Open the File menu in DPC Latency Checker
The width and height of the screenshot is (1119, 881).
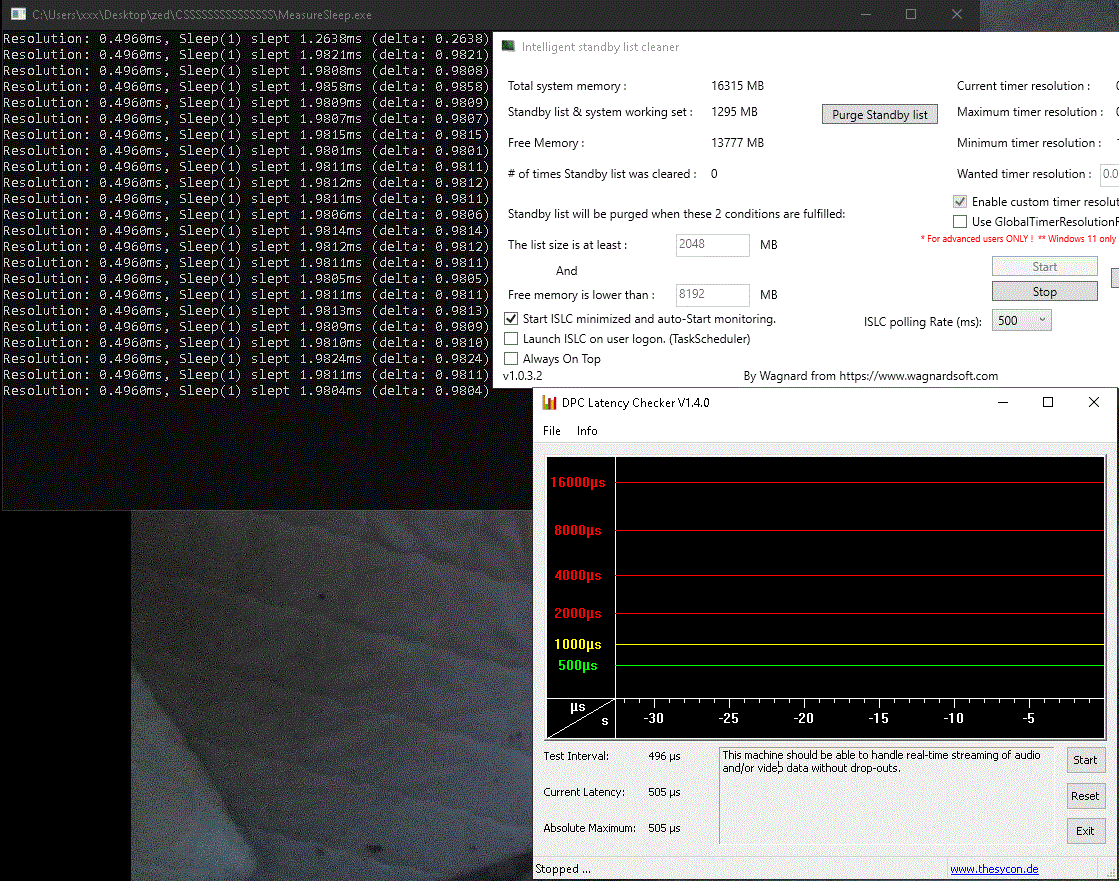point(552,431)
